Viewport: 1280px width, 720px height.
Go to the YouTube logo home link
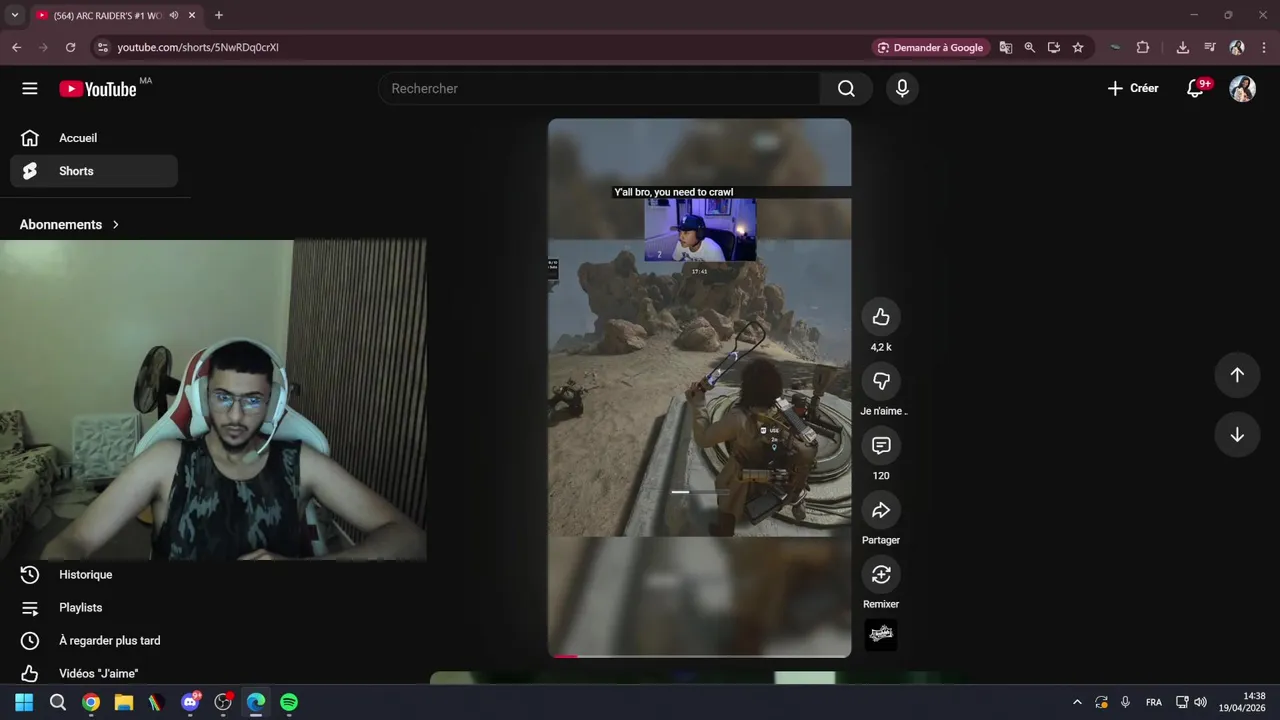click(98, 89)
